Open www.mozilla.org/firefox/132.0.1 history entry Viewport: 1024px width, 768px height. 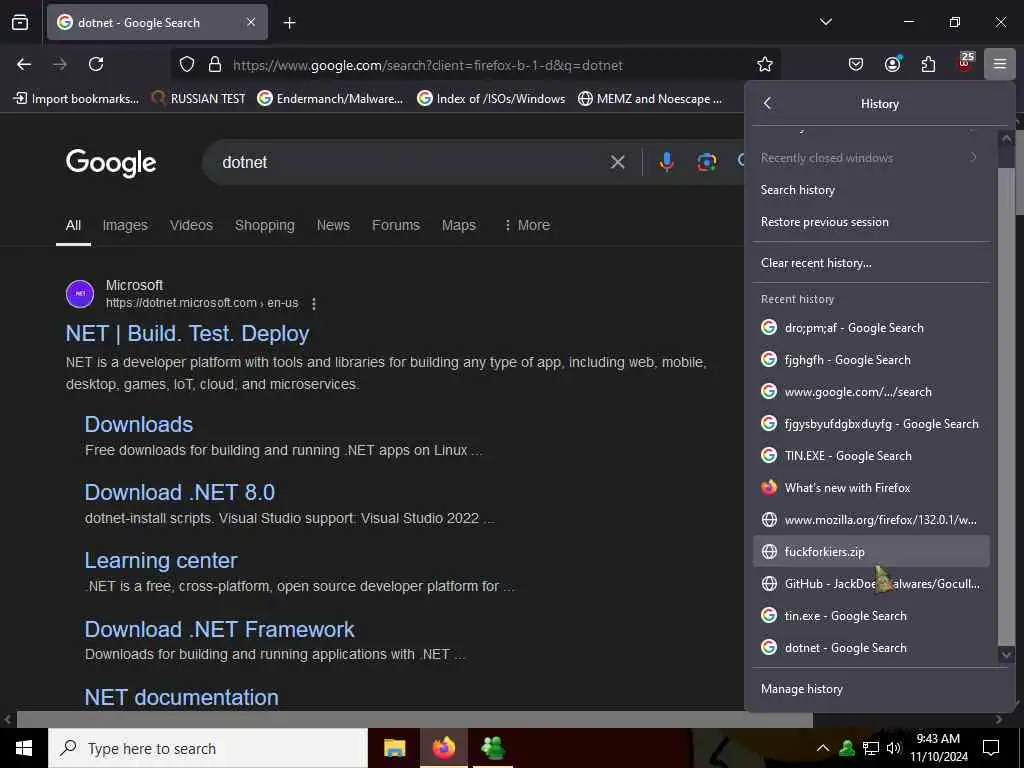[871, 520]
